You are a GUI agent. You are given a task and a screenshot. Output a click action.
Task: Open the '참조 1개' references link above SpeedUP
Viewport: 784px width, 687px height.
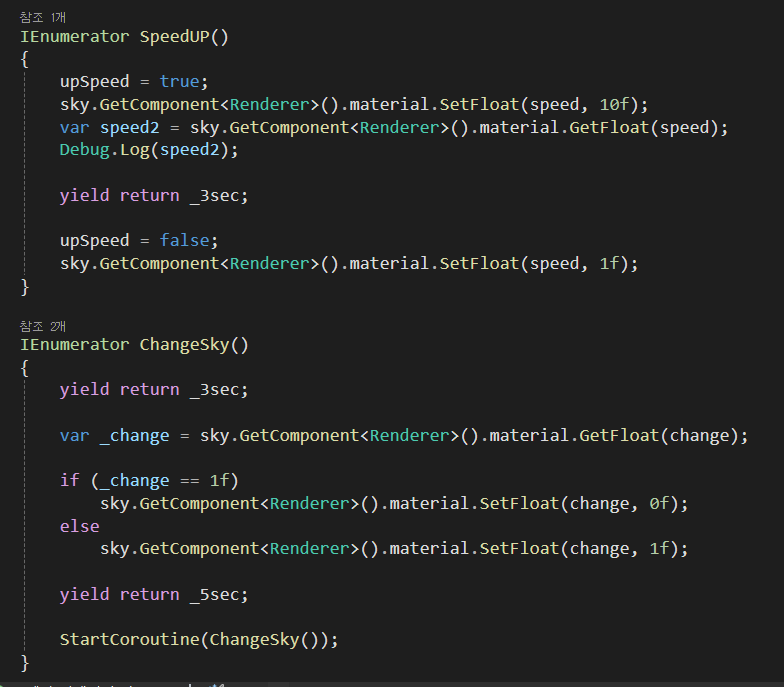(x=43, y=18)
